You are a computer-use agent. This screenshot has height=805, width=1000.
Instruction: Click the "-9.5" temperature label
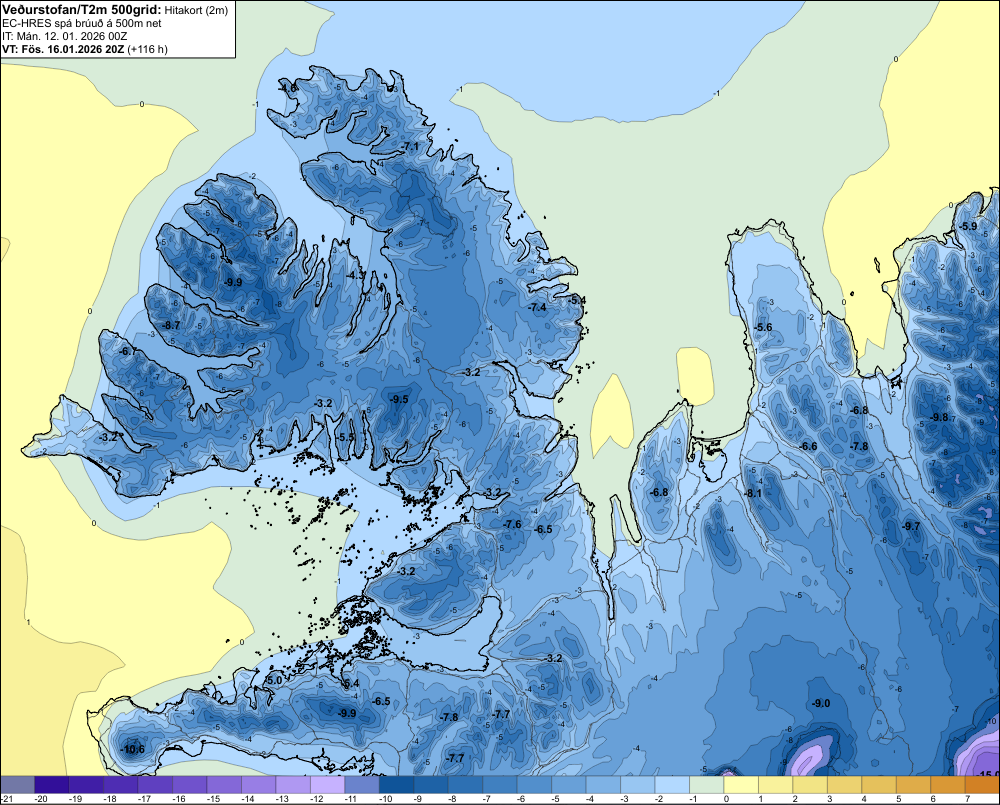pyautogui.click(x=399, y=399)
